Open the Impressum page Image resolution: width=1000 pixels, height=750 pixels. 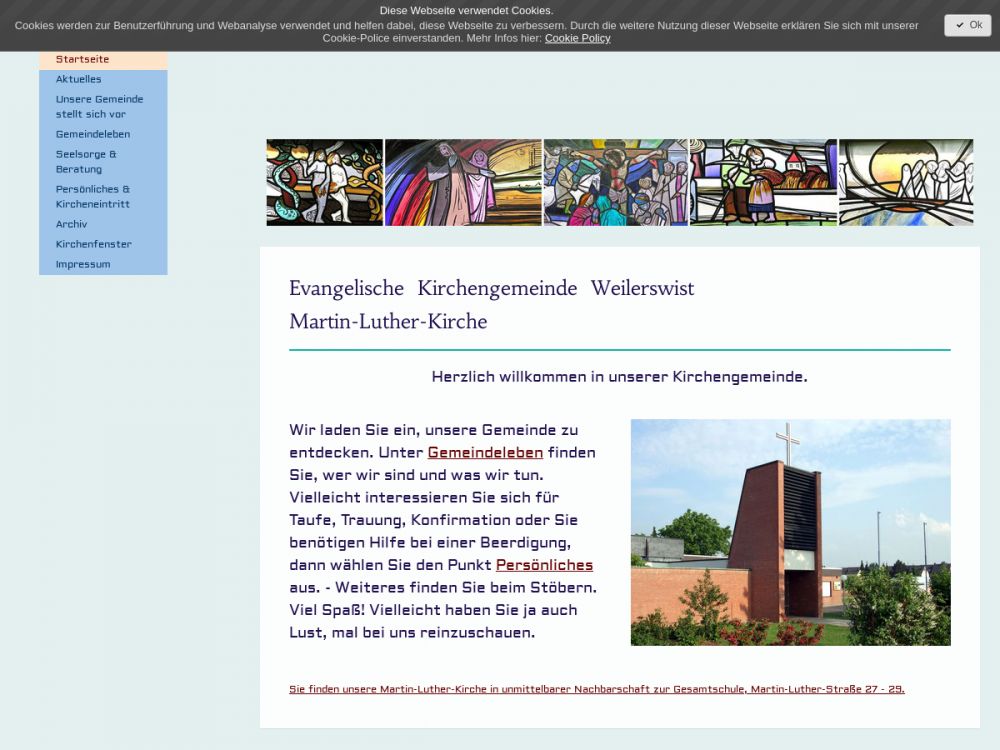tap(83, 264)
